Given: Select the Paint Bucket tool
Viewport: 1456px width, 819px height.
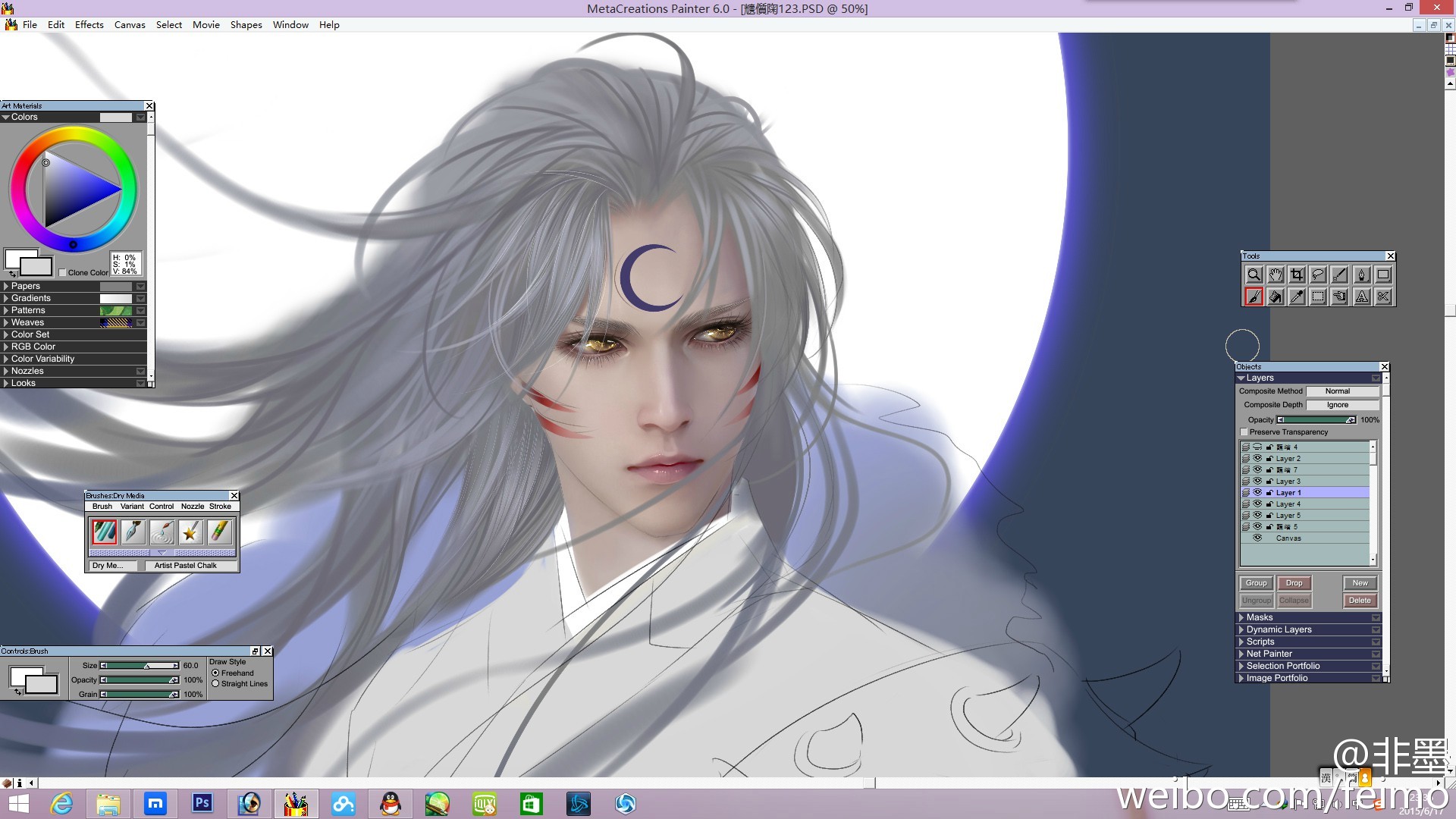Looking at the screenshot, I should point(1276,297).
